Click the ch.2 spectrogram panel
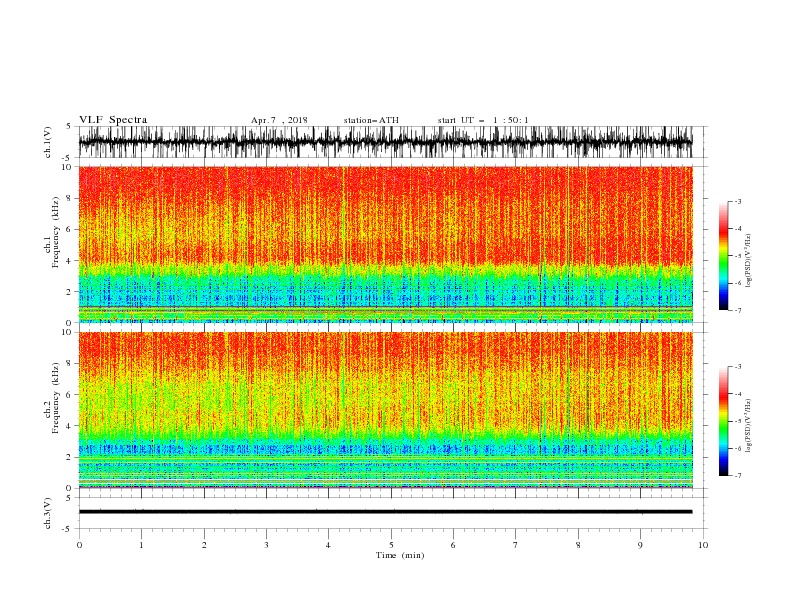 385,410
